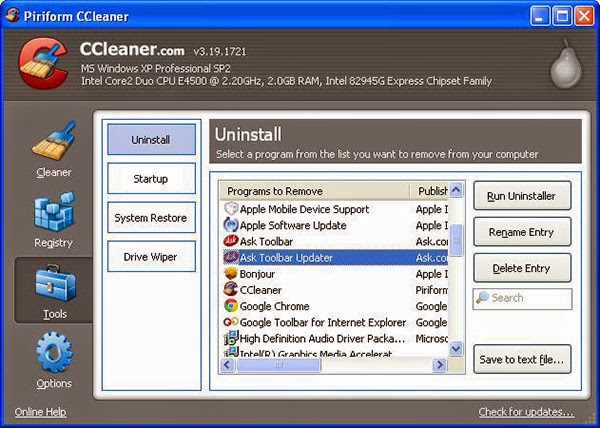Select the Google Chrome entry
600x428 pixels.
pos(335,306)
